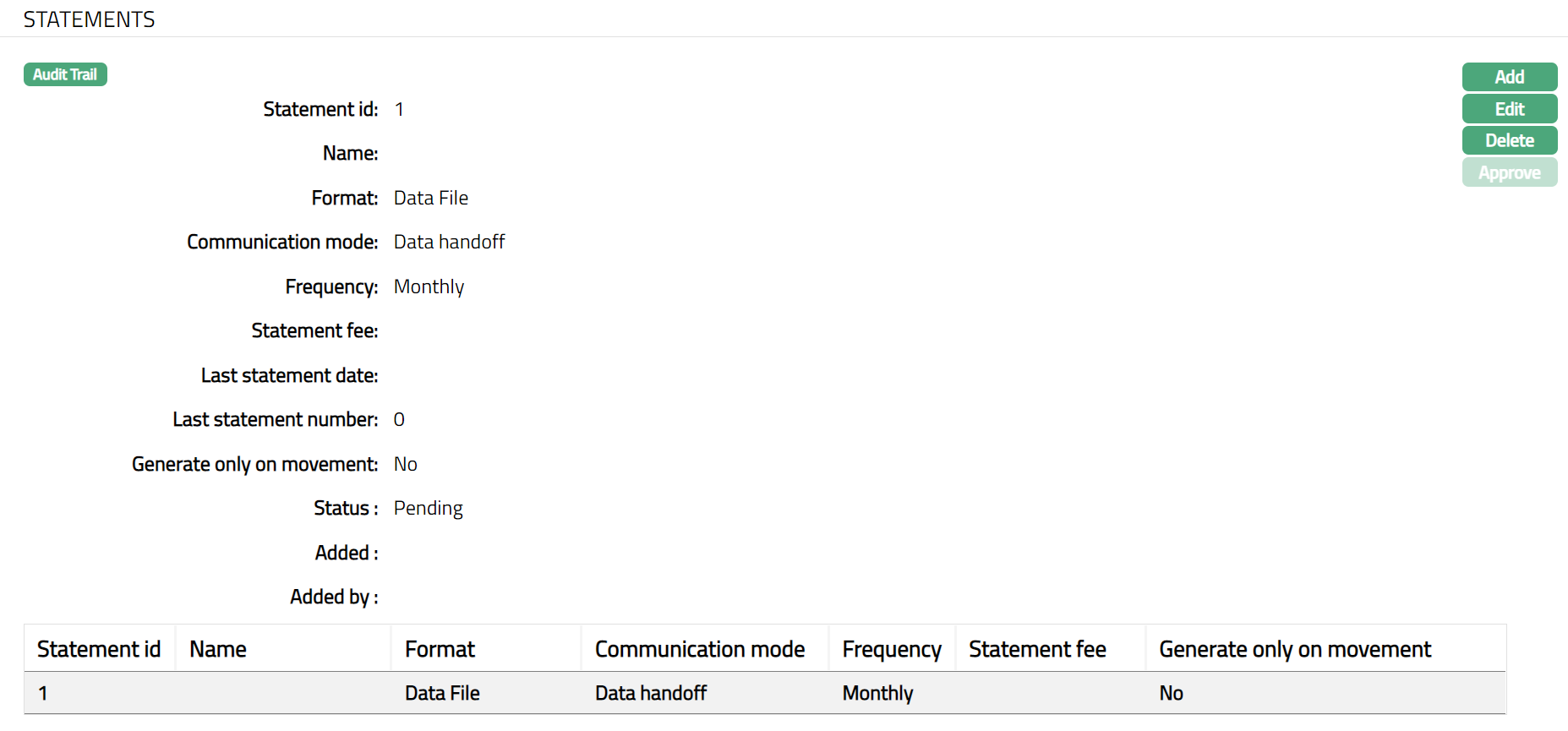
Task: Select the Format column header
Action: [440, 649]
